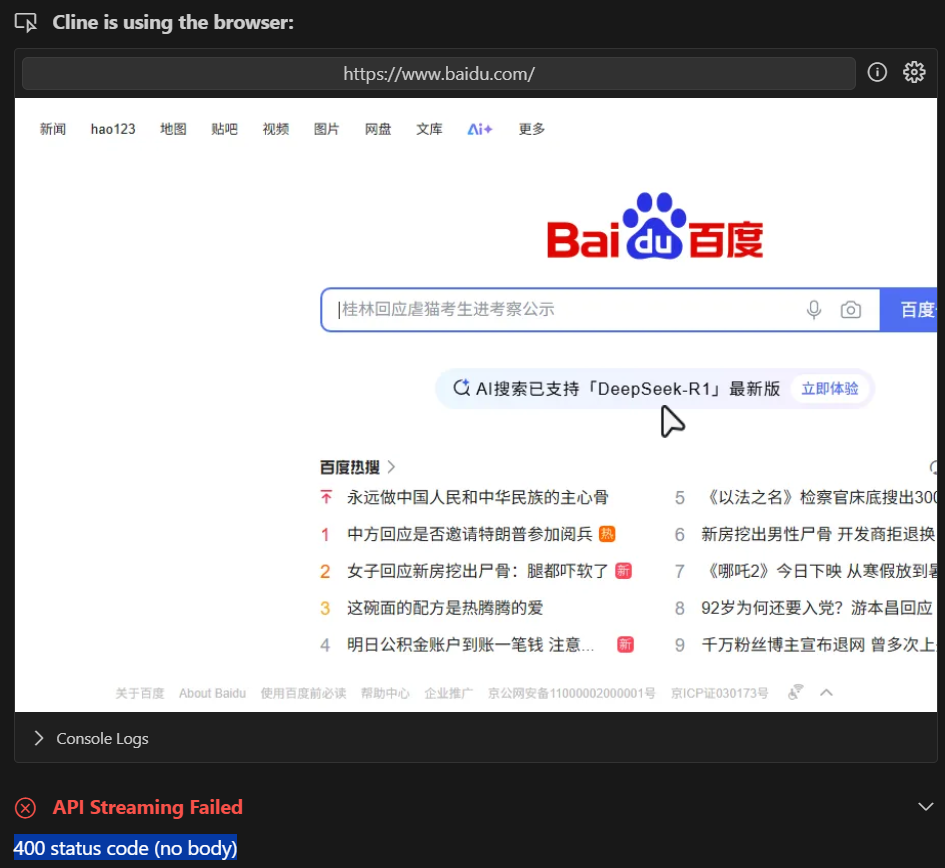This screenshot has height=868, width=945.
Task: Open browser settings gear icon
Action: [914, 72]
